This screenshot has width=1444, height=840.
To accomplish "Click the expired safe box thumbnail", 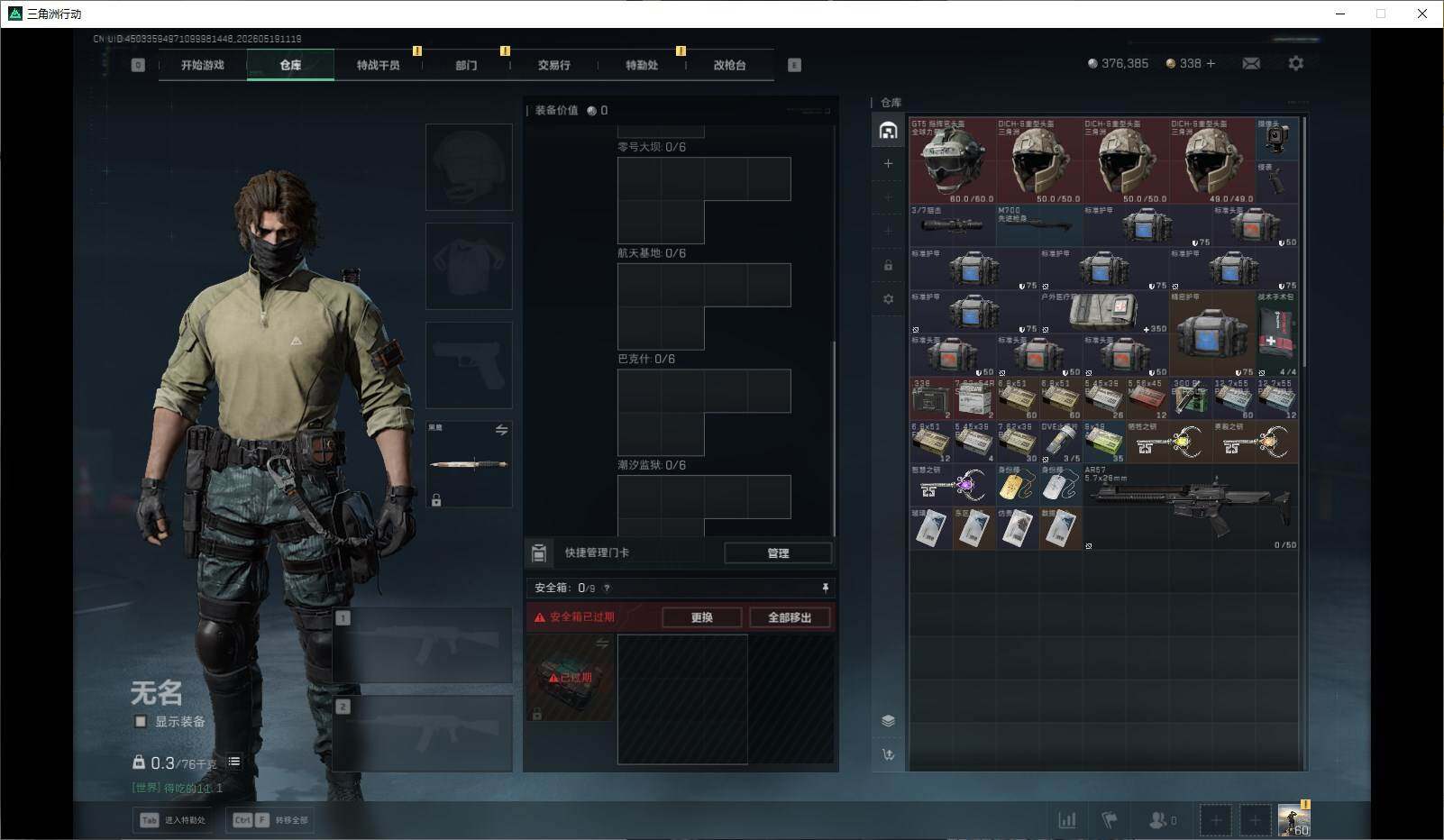I will coord(571,678).
